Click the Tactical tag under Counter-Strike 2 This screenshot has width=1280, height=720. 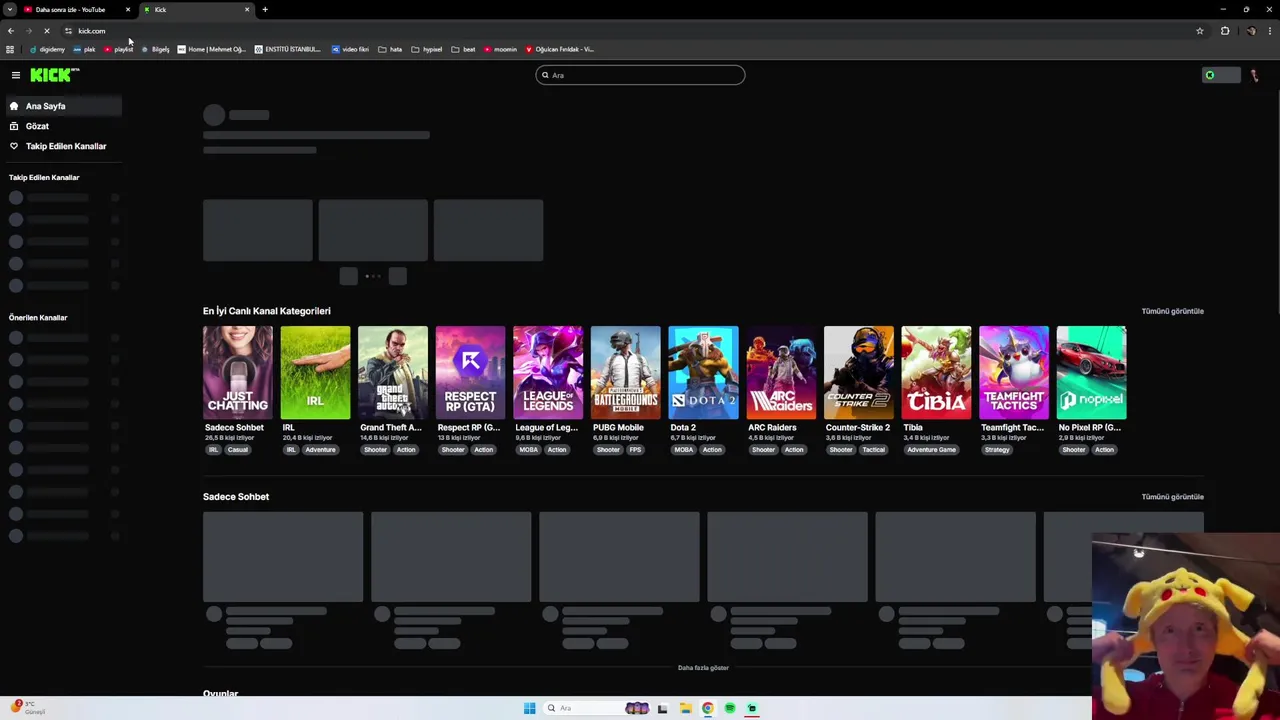point(874,450)
